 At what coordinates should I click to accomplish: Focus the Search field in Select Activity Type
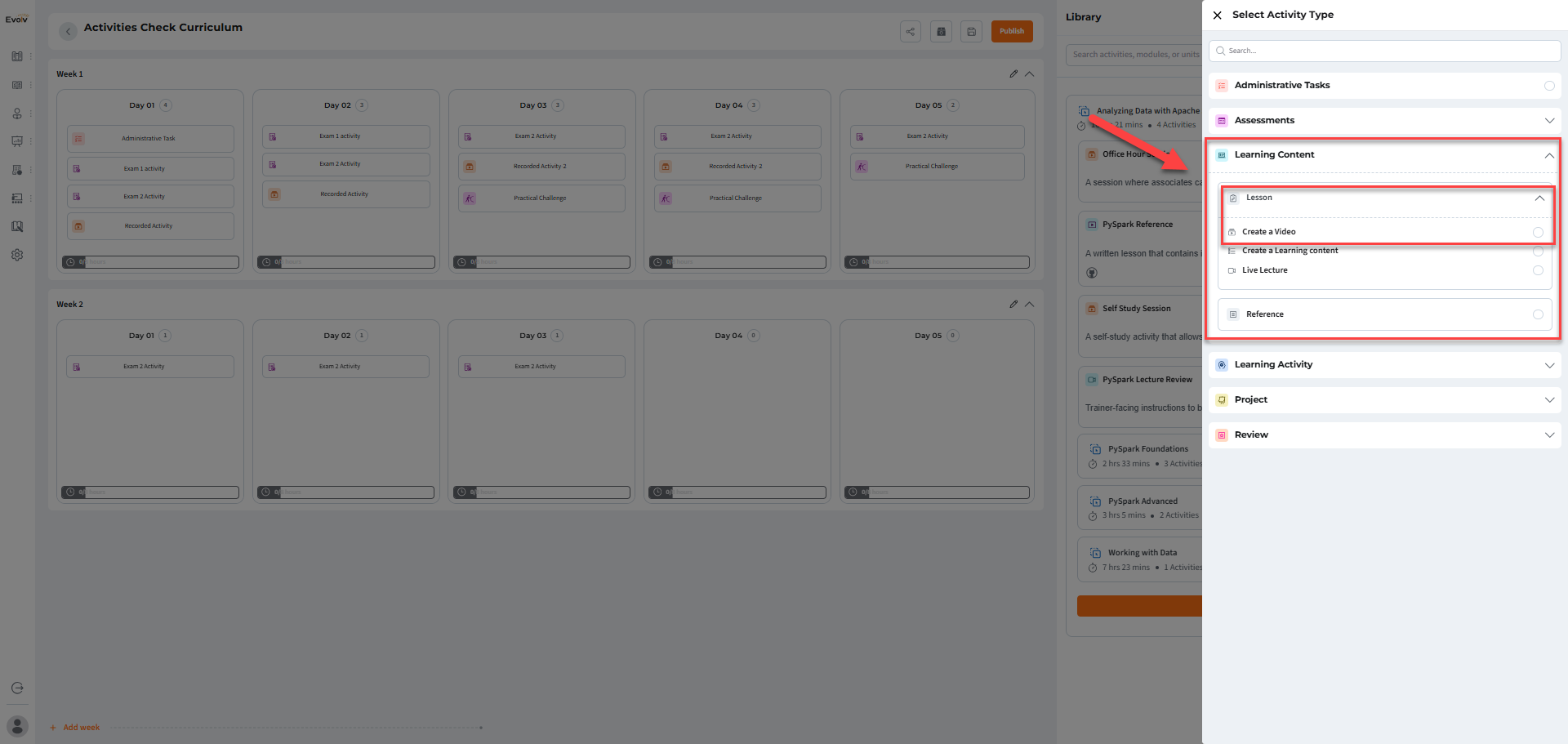click(x=1384, y=51)
